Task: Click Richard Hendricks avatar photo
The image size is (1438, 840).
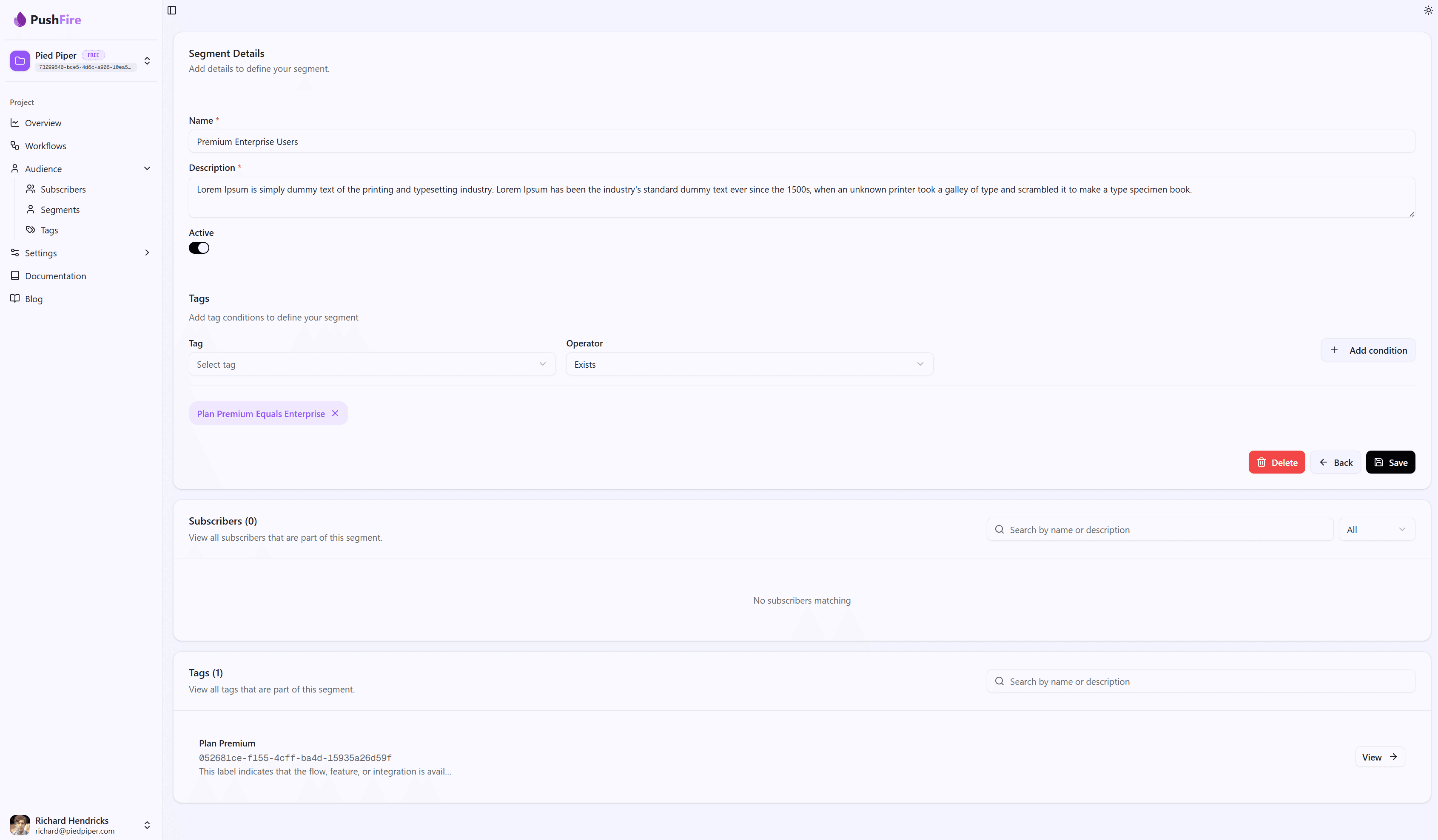Action: tap(20, 825)
